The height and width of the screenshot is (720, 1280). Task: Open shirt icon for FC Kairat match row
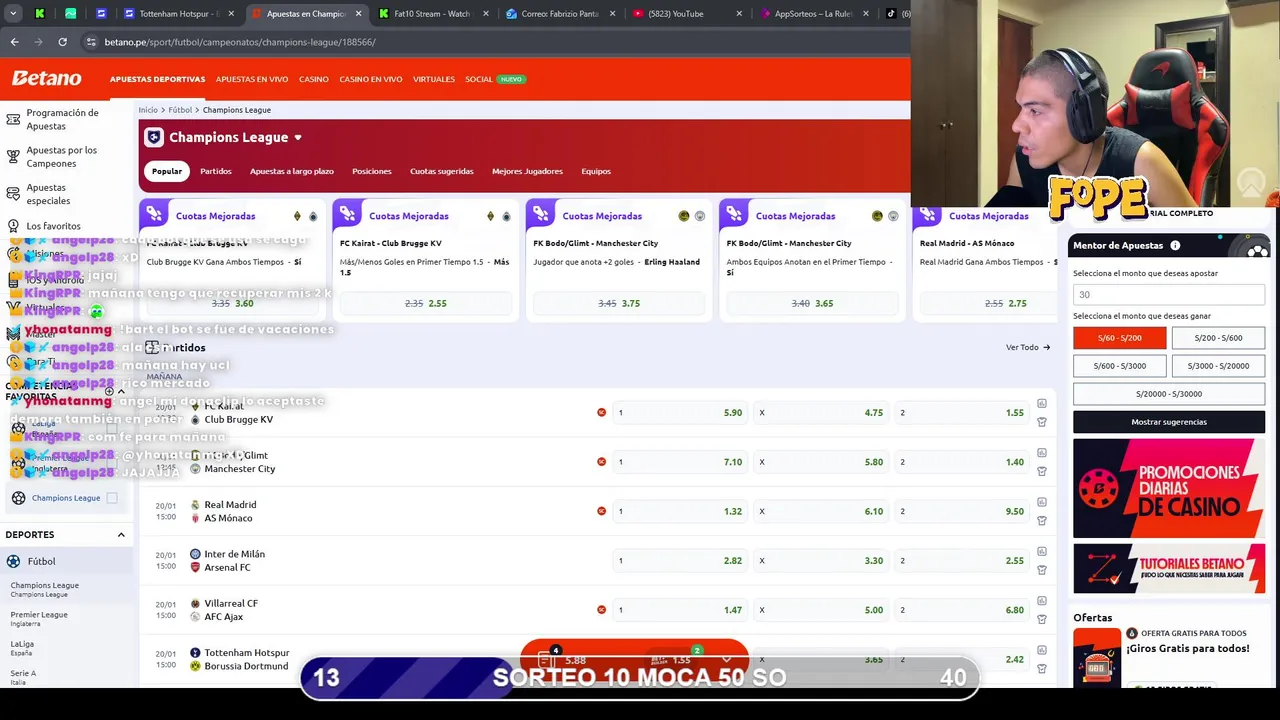[x=1041, y=422]
